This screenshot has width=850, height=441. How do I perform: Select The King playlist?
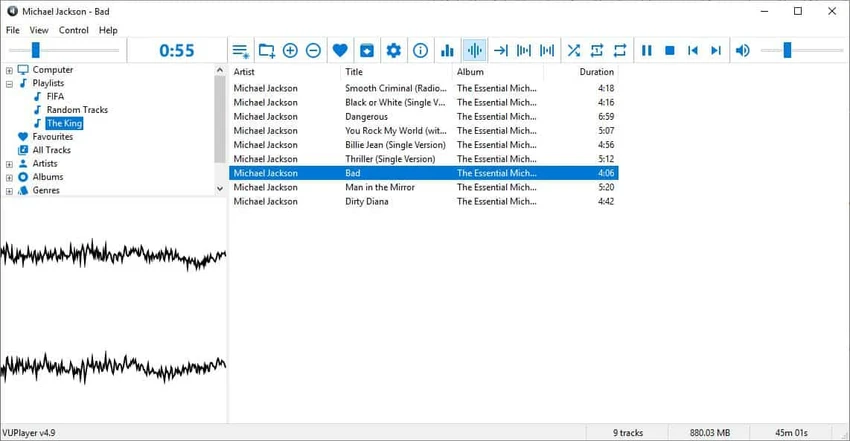[64, 124]
